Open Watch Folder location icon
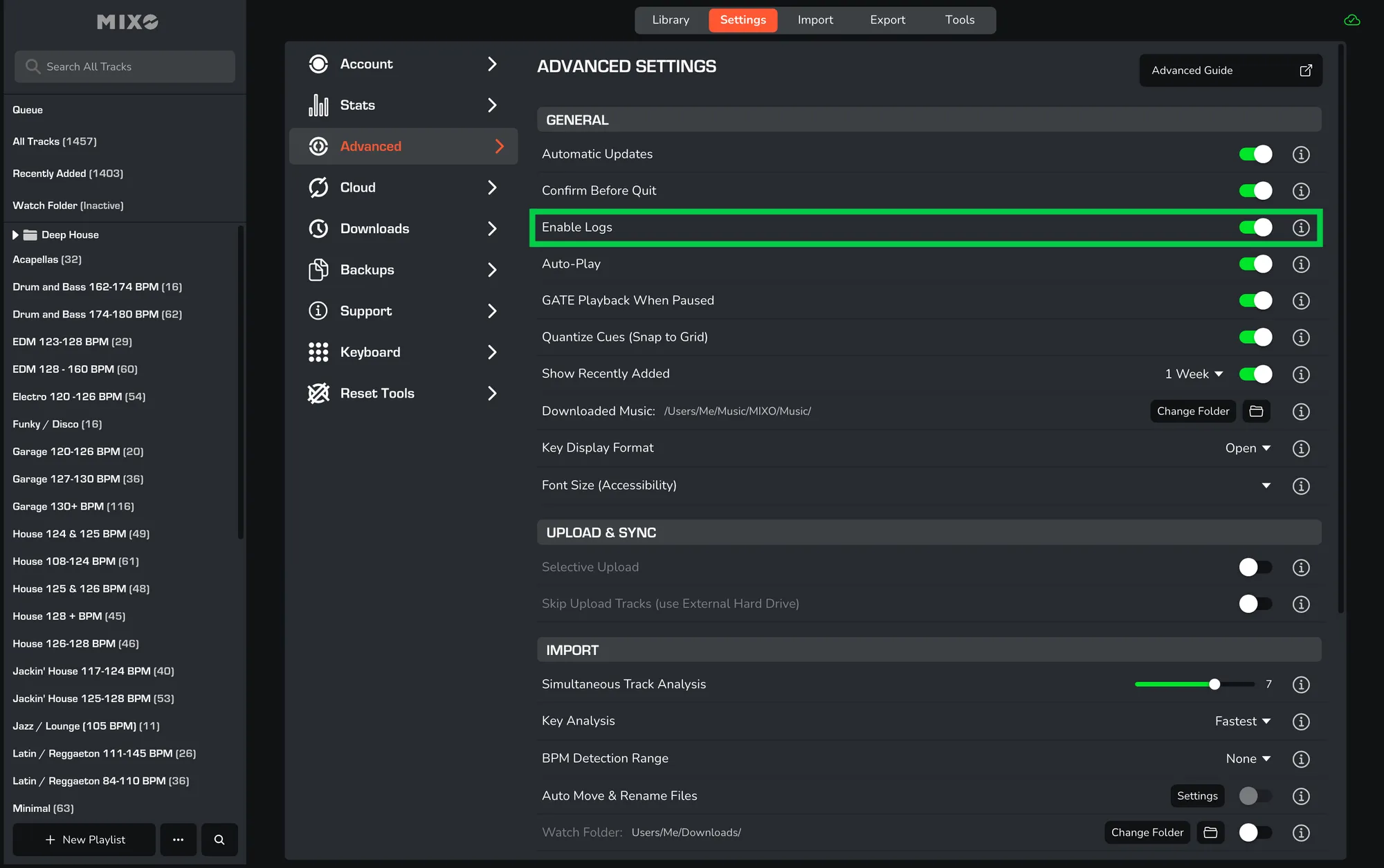Viewport: 1384px width, 868px height. pyautogui.click(x=1210, y=833)
